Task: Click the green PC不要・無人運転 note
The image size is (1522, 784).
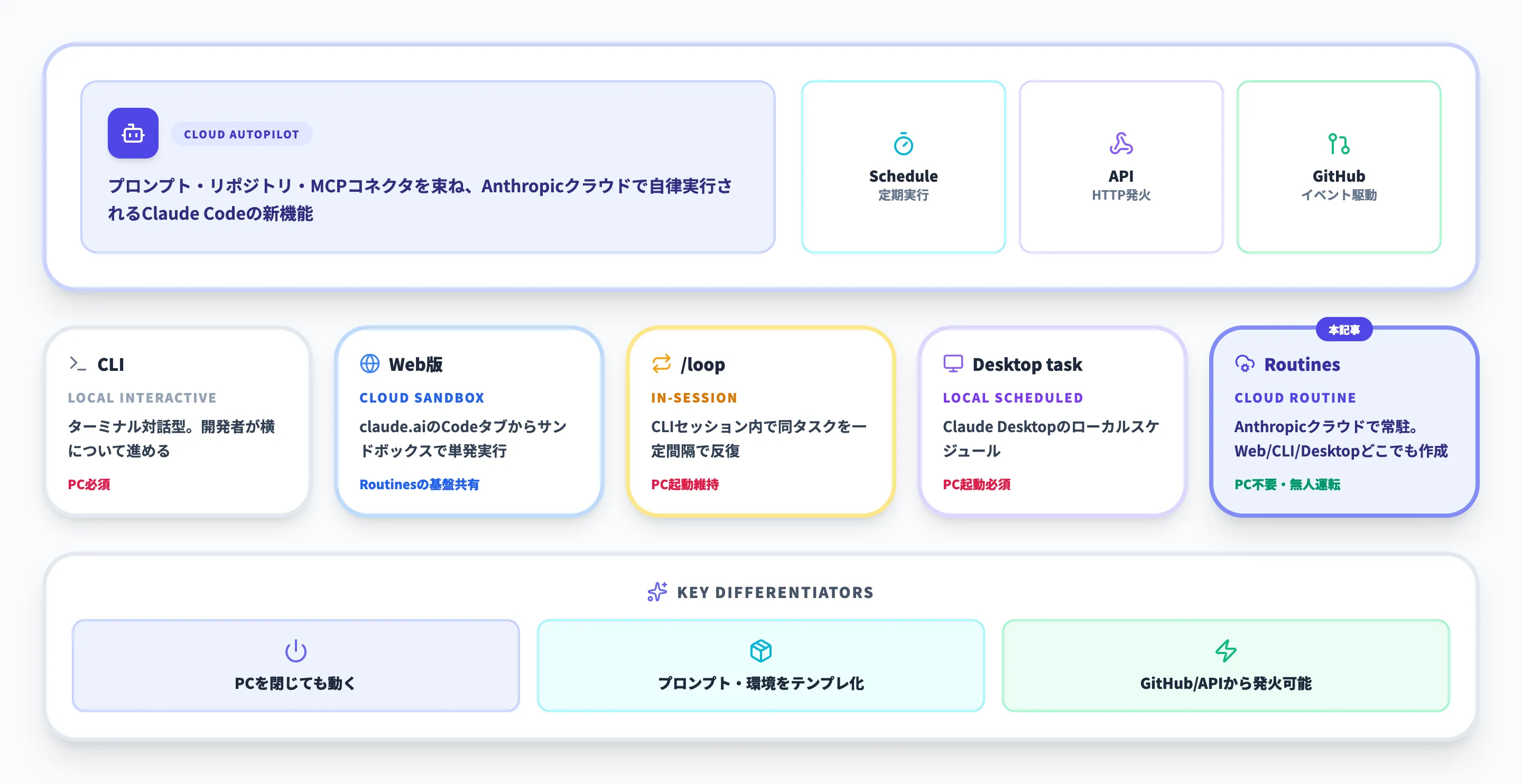Action: coord(1287,484)
